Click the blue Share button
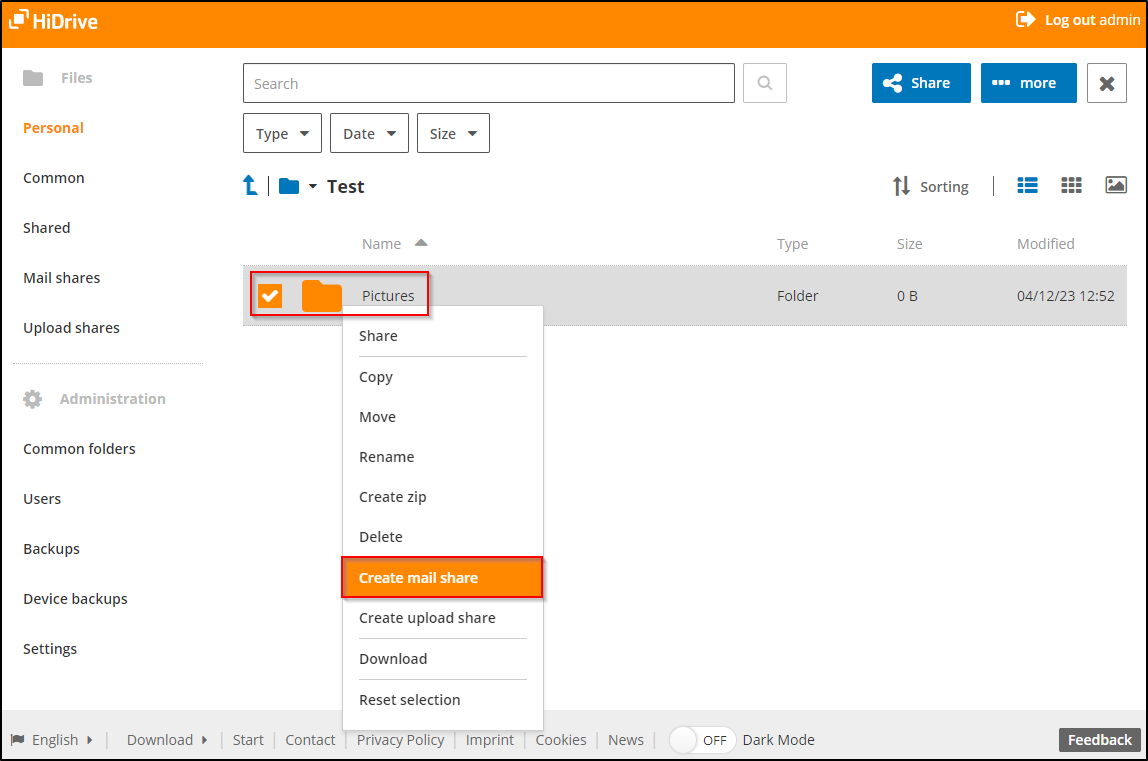1148x761 pixels. pos(920,82)
